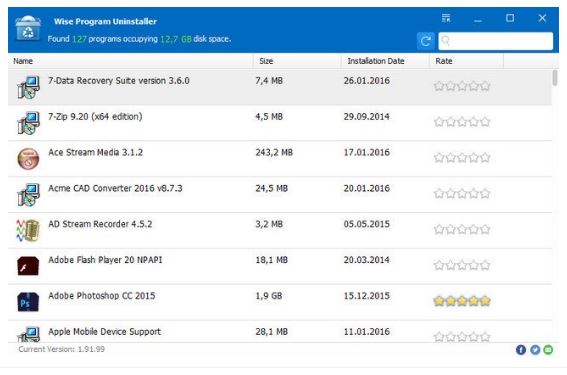This screenshot has width=567, height=375.
Task: Click the 20.03.2014 installation date
Action: coord(367,260)
